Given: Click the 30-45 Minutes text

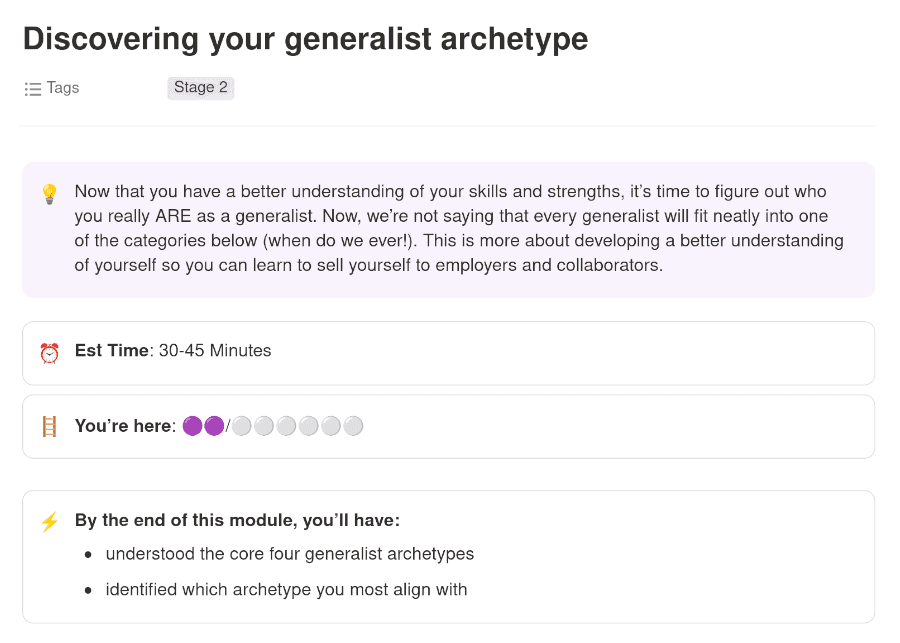Looking at the screenshot, I should [x=214, y=351].
